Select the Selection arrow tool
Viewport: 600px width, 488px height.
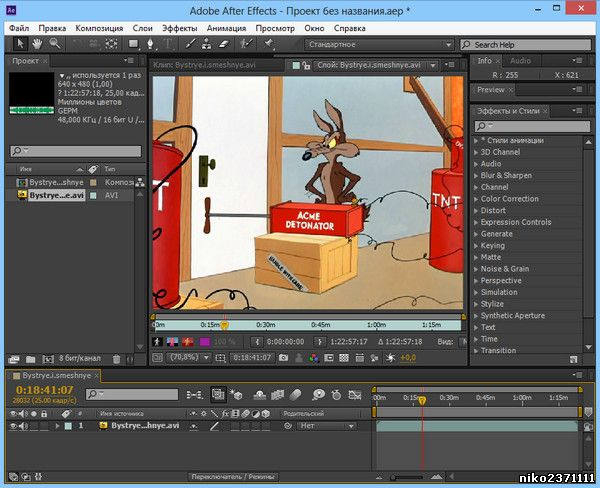[20, 44]
